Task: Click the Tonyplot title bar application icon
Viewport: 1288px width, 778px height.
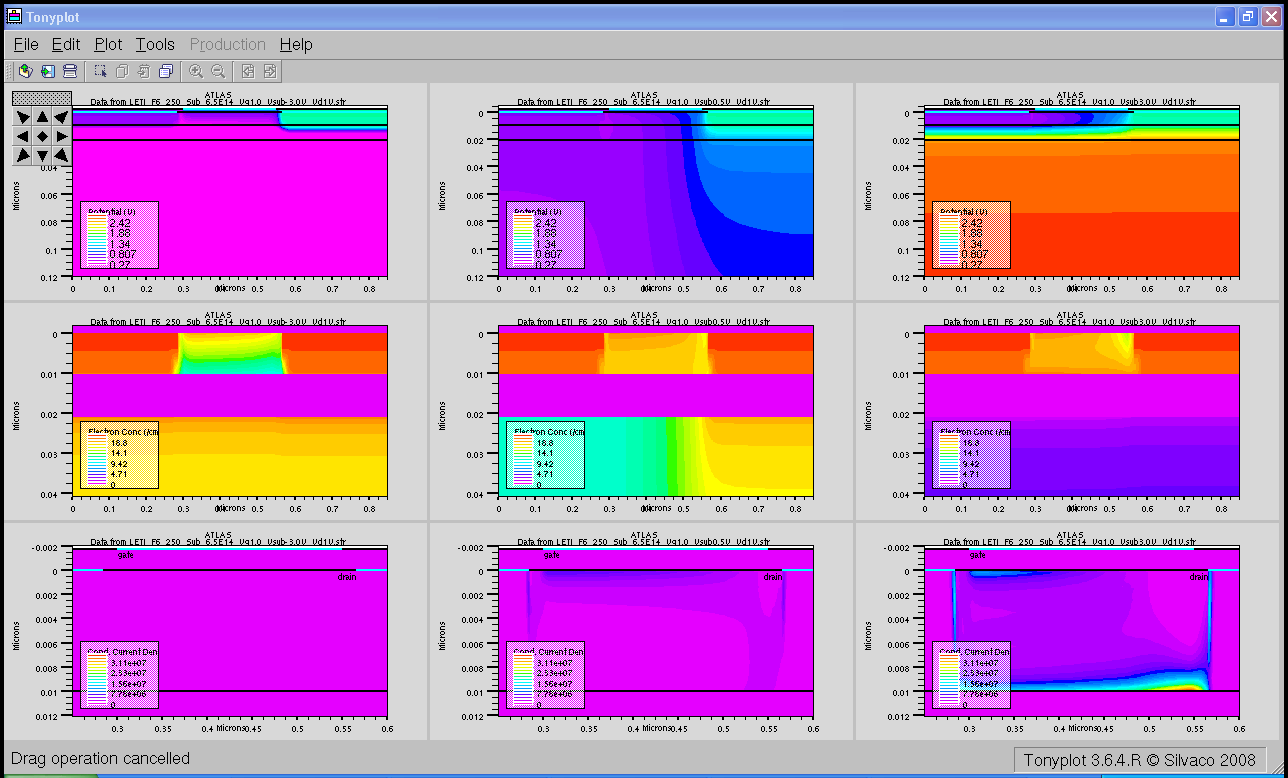Action: (x=15, y=15)
